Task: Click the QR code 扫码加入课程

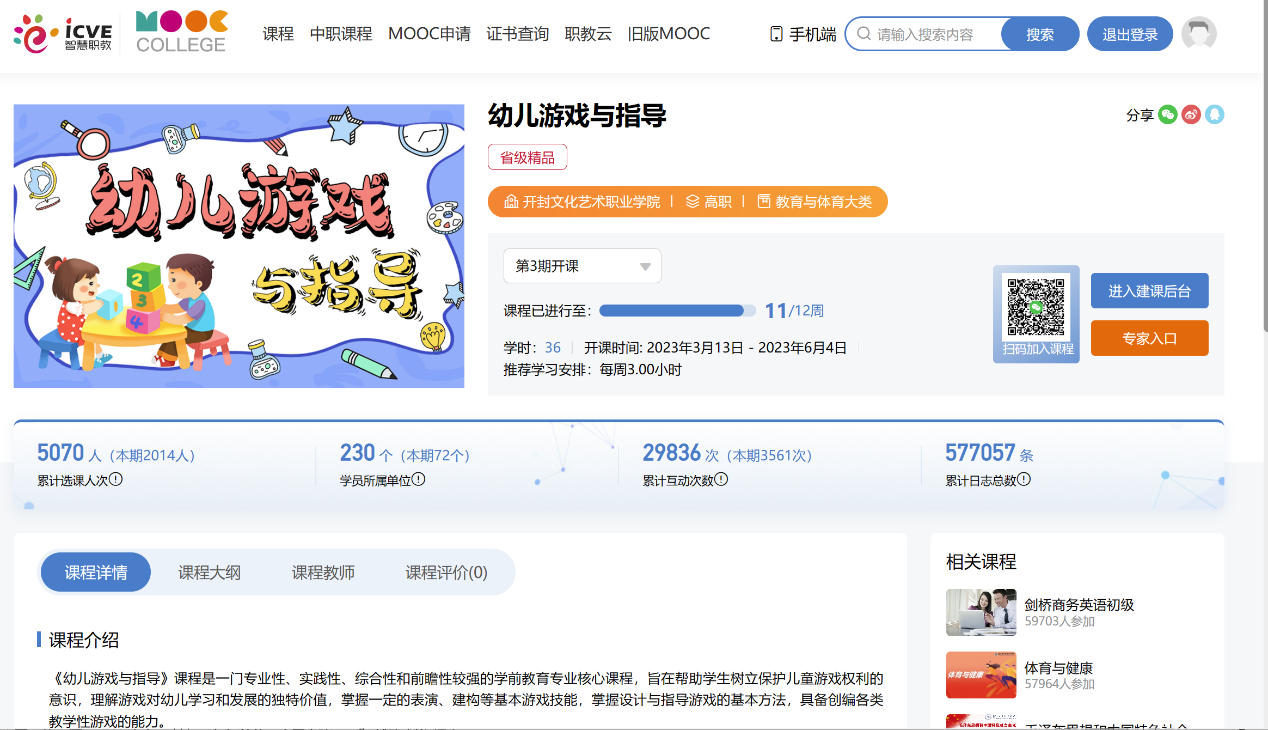Action: pos(1036,307)
